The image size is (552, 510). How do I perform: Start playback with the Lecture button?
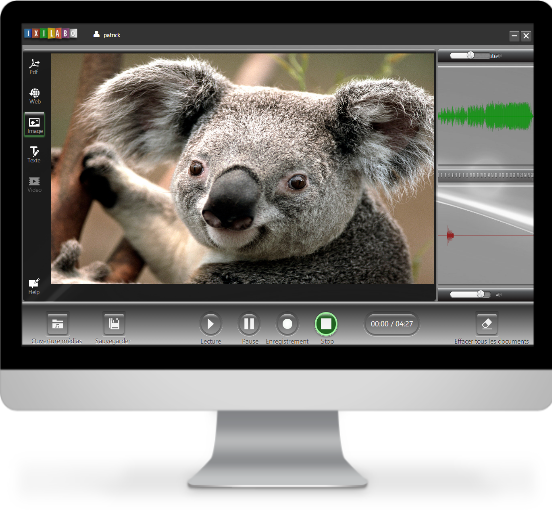pos(211,323)
